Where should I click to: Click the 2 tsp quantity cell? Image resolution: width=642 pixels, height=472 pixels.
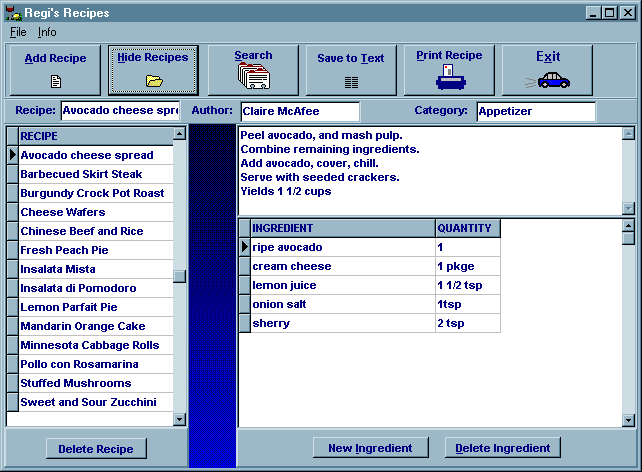(x=468, y=323)
